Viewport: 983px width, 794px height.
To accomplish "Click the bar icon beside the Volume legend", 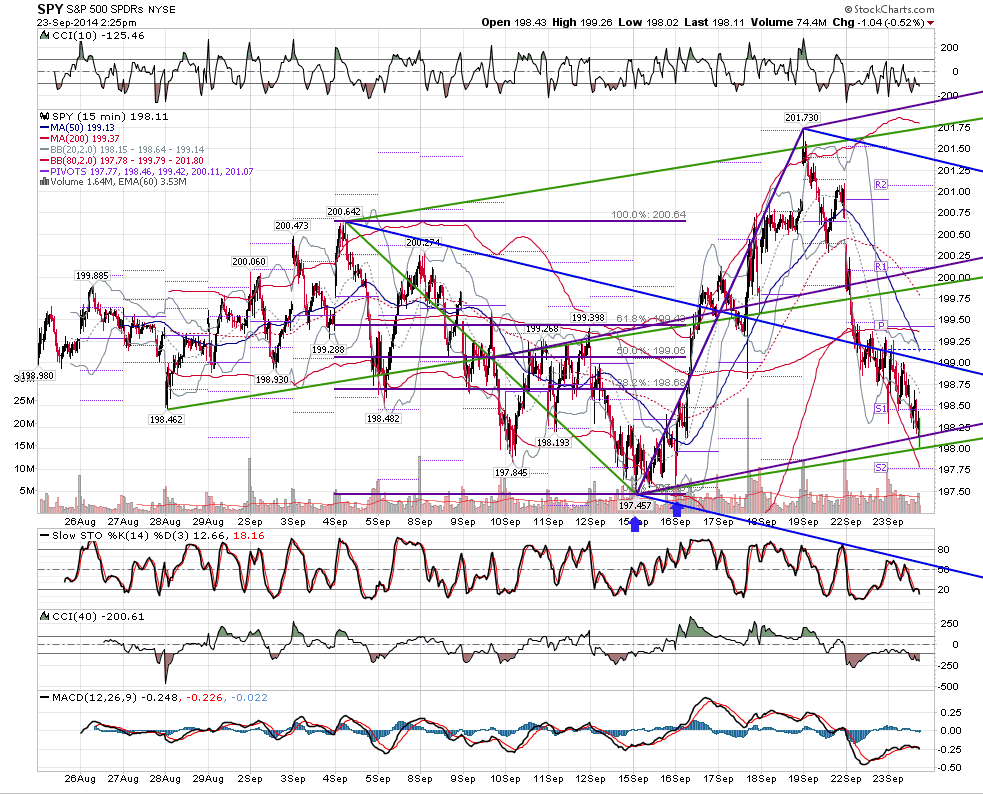I will [44, 182].
